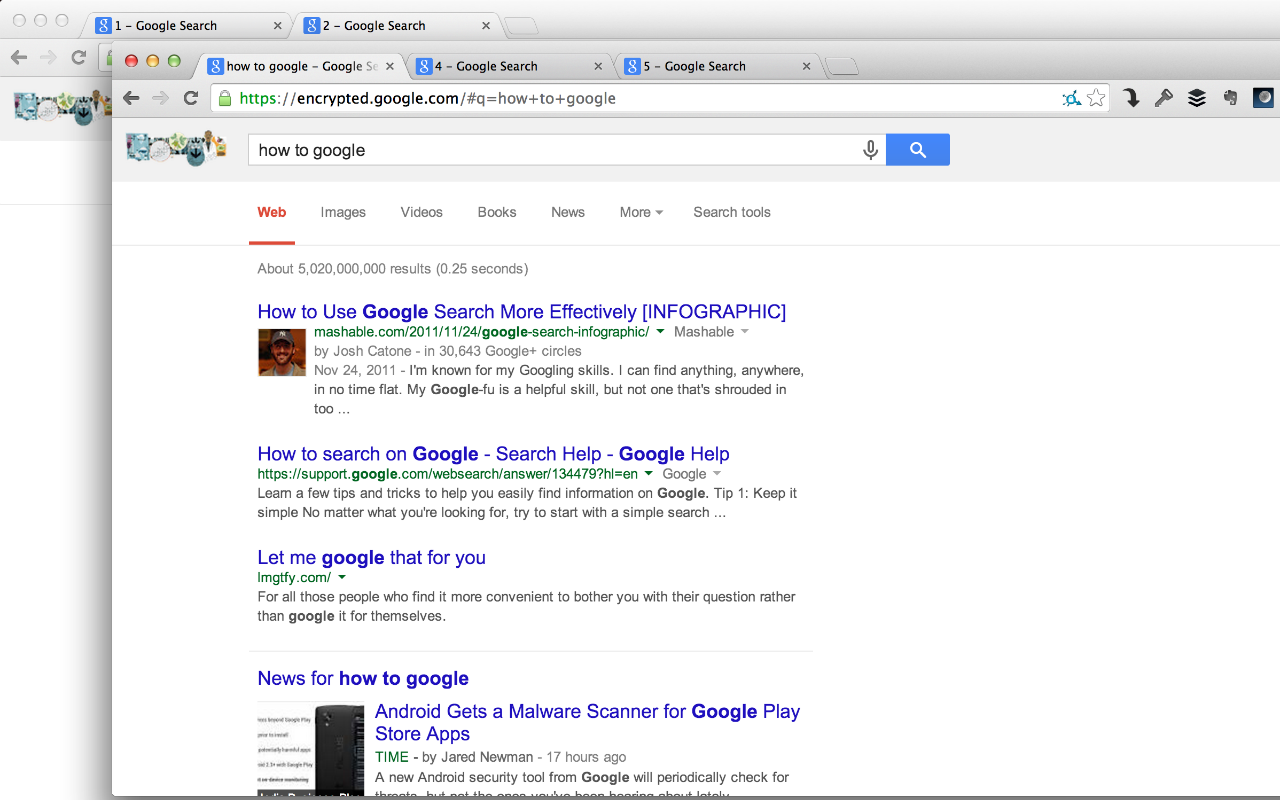The width and height of the screenshot is (1280, 800).
Task: Reload the background window page
Action: point(78,57)
